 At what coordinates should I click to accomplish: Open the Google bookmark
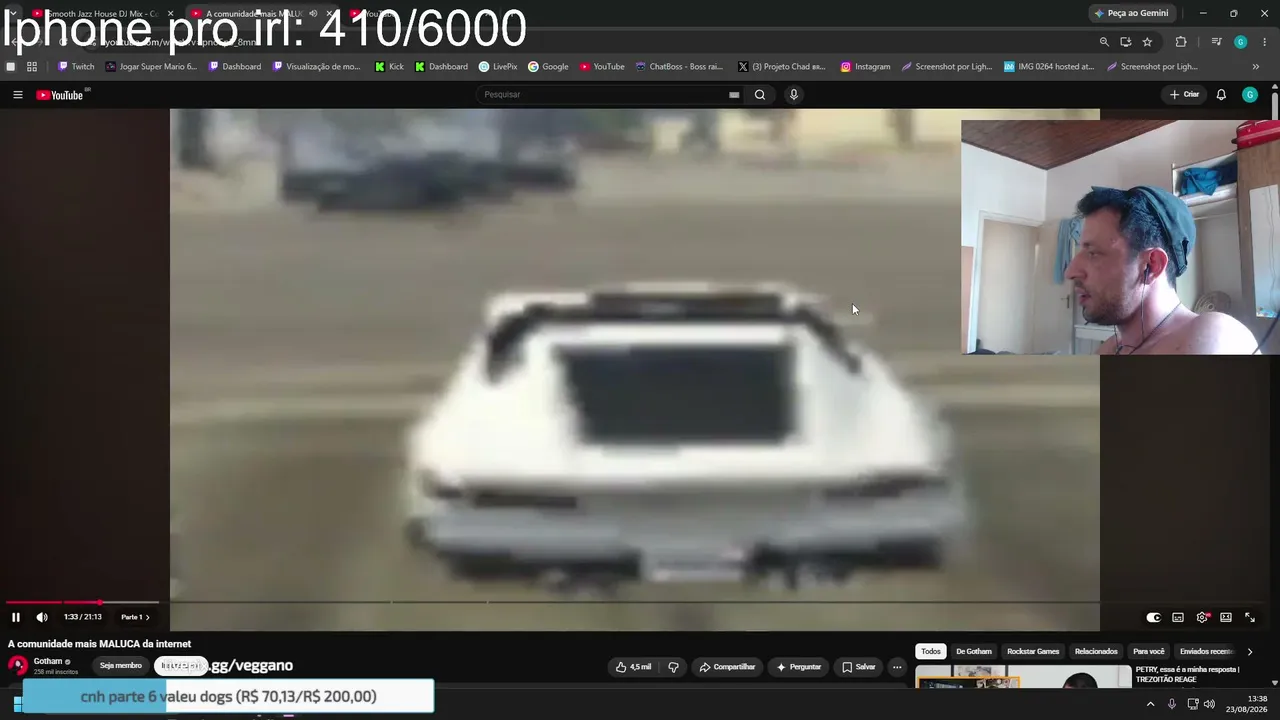(x=548, y=67)
